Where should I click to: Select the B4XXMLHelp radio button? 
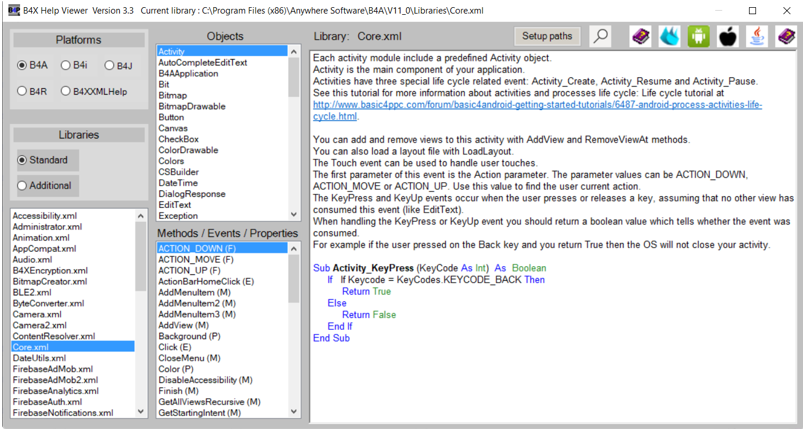pyautogui.click(x=94, y=91)
